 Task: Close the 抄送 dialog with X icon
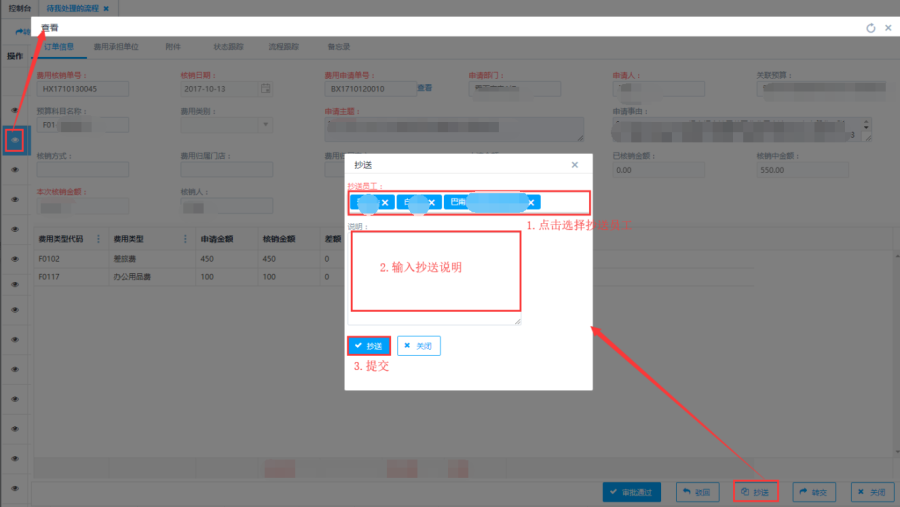(x=574, y=164)
